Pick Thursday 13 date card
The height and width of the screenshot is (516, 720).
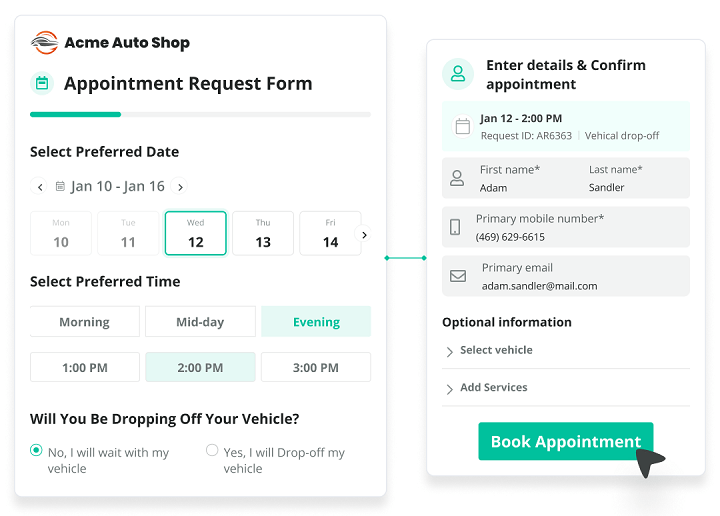263,233
